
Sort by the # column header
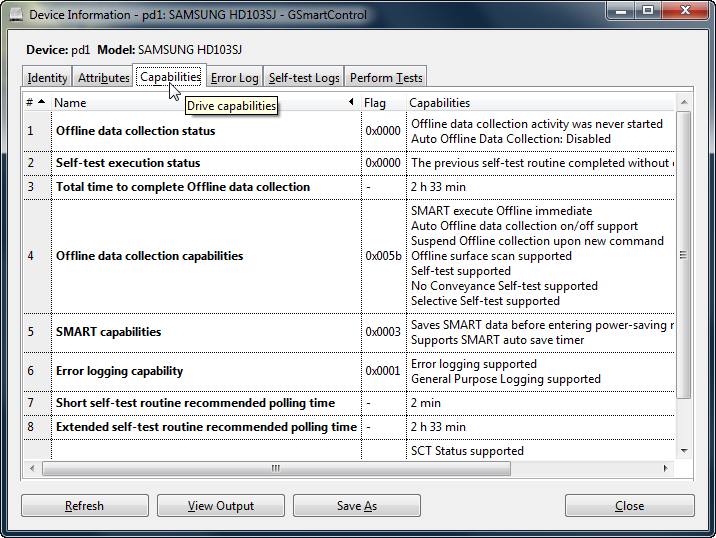click(x=37, y=103)
